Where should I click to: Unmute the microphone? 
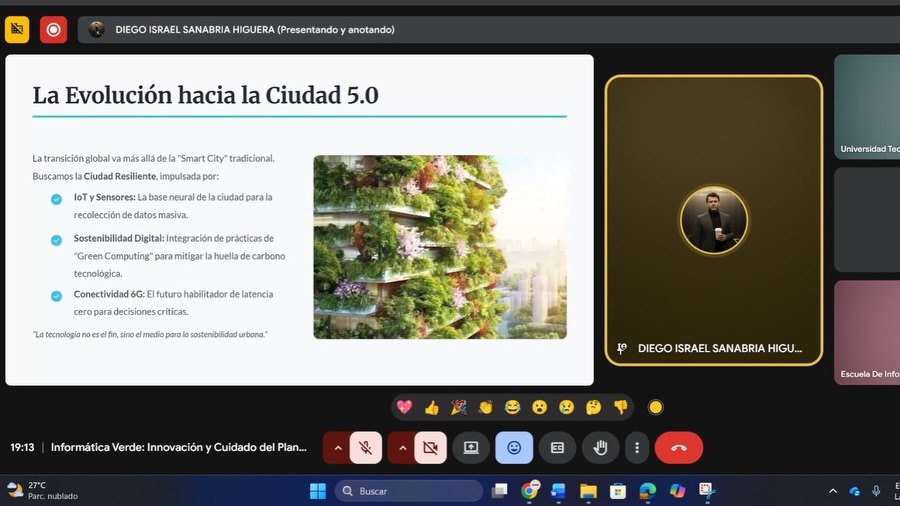pyautogui.click(x=366, y=448)
